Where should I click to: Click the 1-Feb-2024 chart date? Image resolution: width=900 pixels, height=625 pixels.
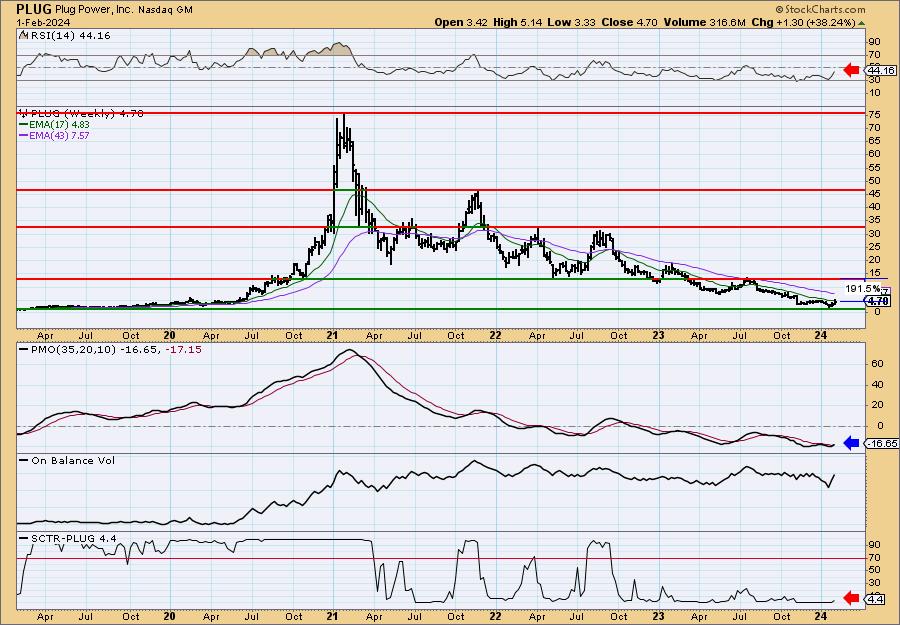pyautogui.click(x=44, y=22)
